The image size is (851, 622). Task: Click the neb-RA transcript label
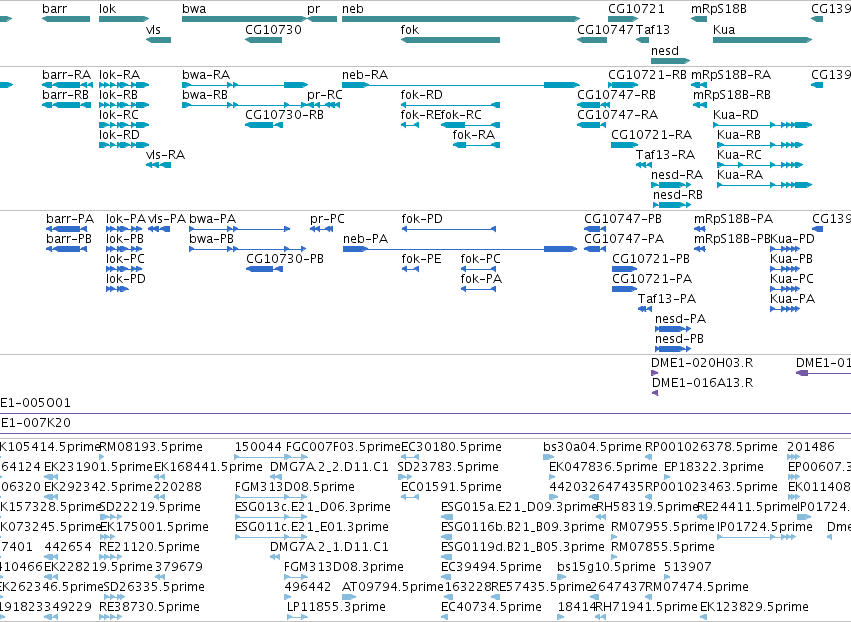pyautogui.click(x=365, y=74)
